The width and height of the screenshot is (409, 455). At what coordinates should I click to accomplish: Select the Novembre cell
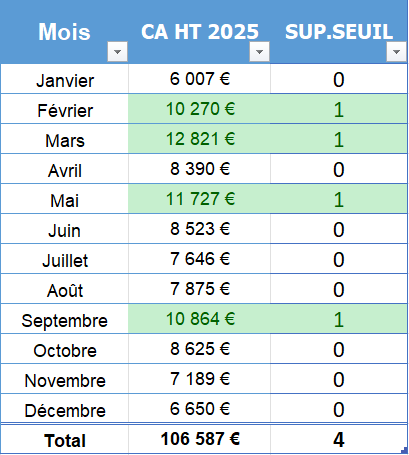coord(65,379)
